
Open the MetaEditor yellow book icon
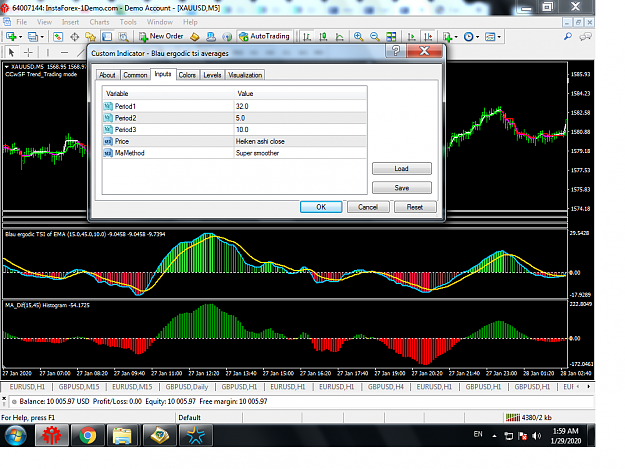[x=195, y=37]
